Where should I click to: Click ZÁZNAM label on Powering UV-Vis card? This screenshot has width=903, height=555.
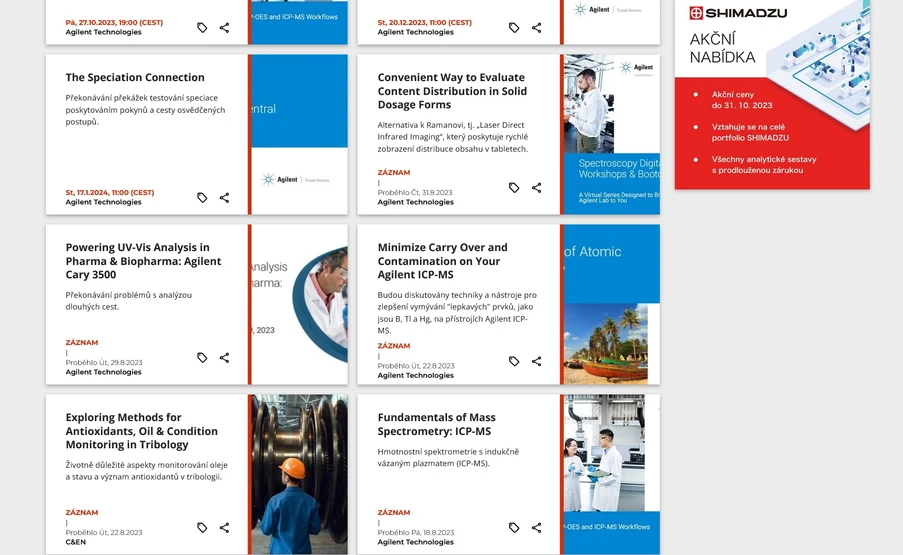pos(82,342)
